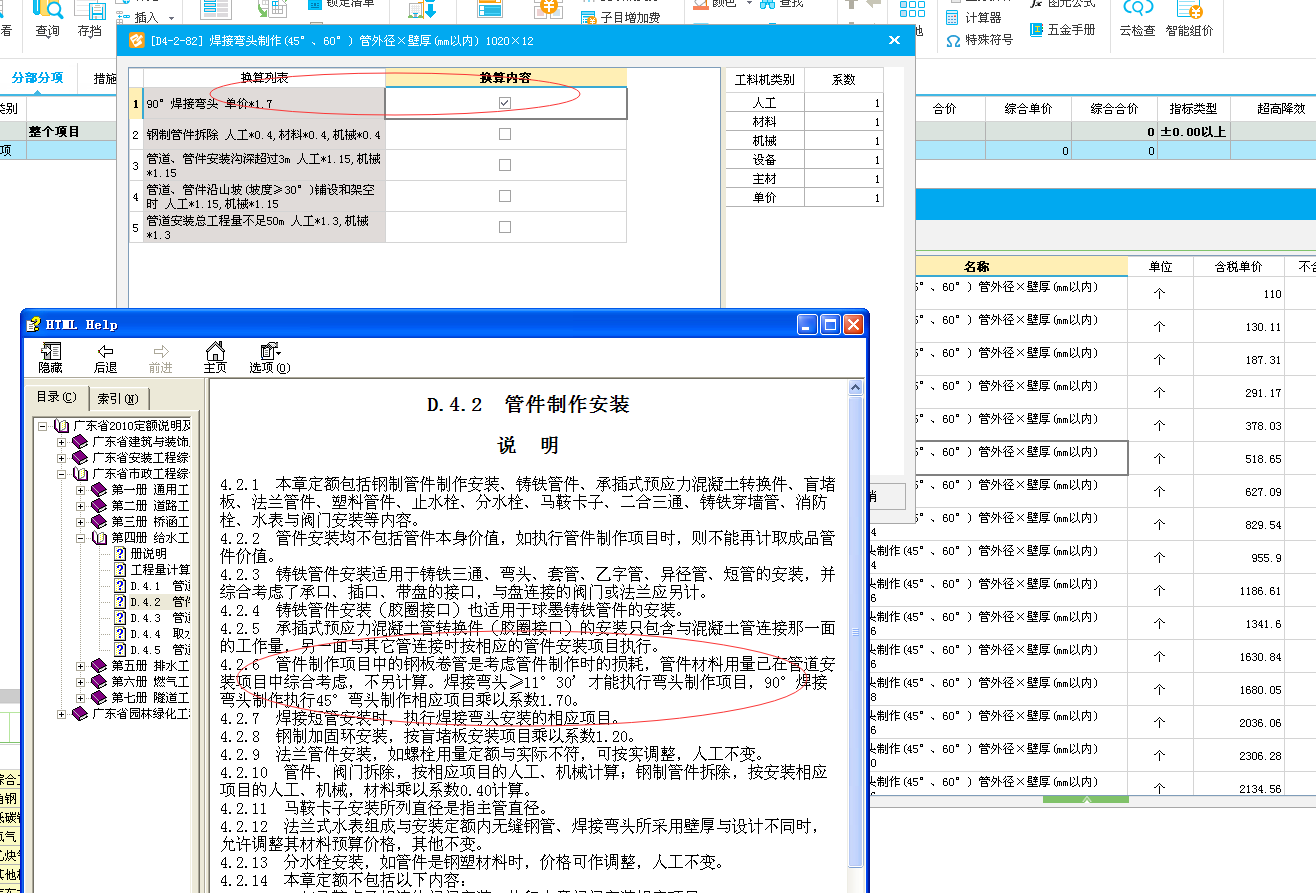Expand the 第三册 桥涵 tree node

tap(81, 522)
